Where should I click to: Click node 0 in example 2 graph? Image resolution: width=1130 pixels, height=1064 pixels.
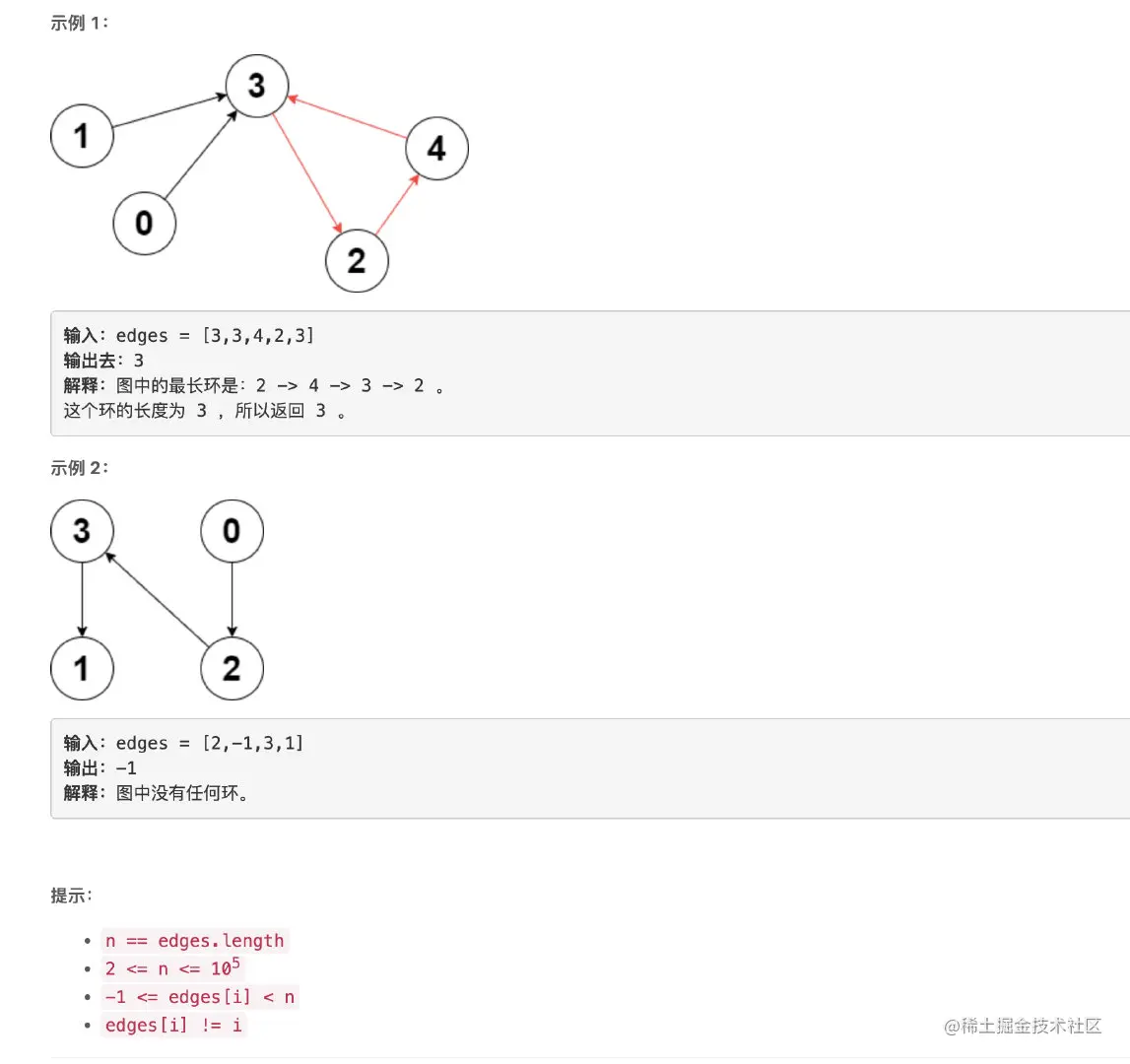(233, 531)
